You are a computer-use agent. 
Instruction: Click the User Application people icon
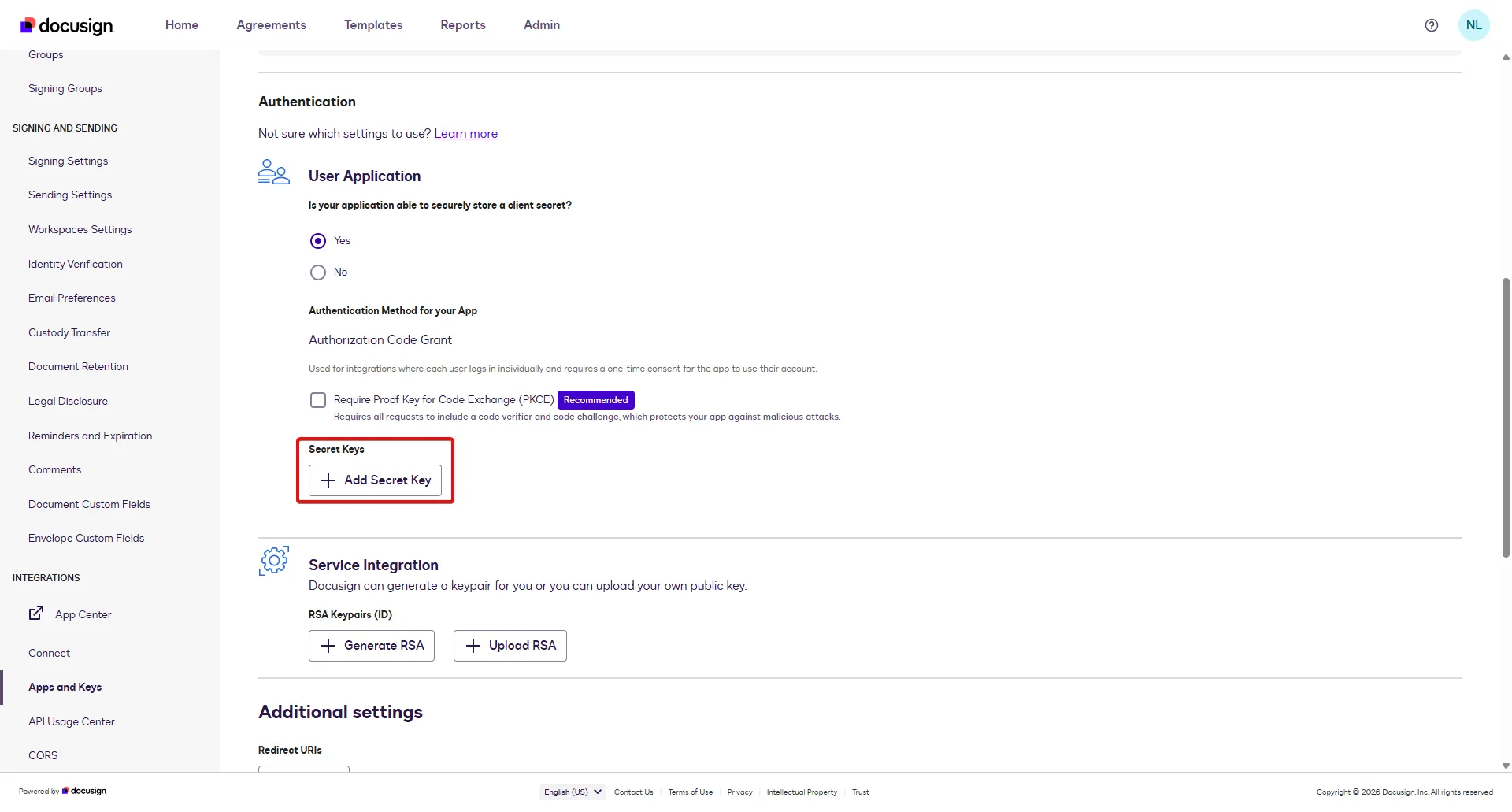click(273, 172)
